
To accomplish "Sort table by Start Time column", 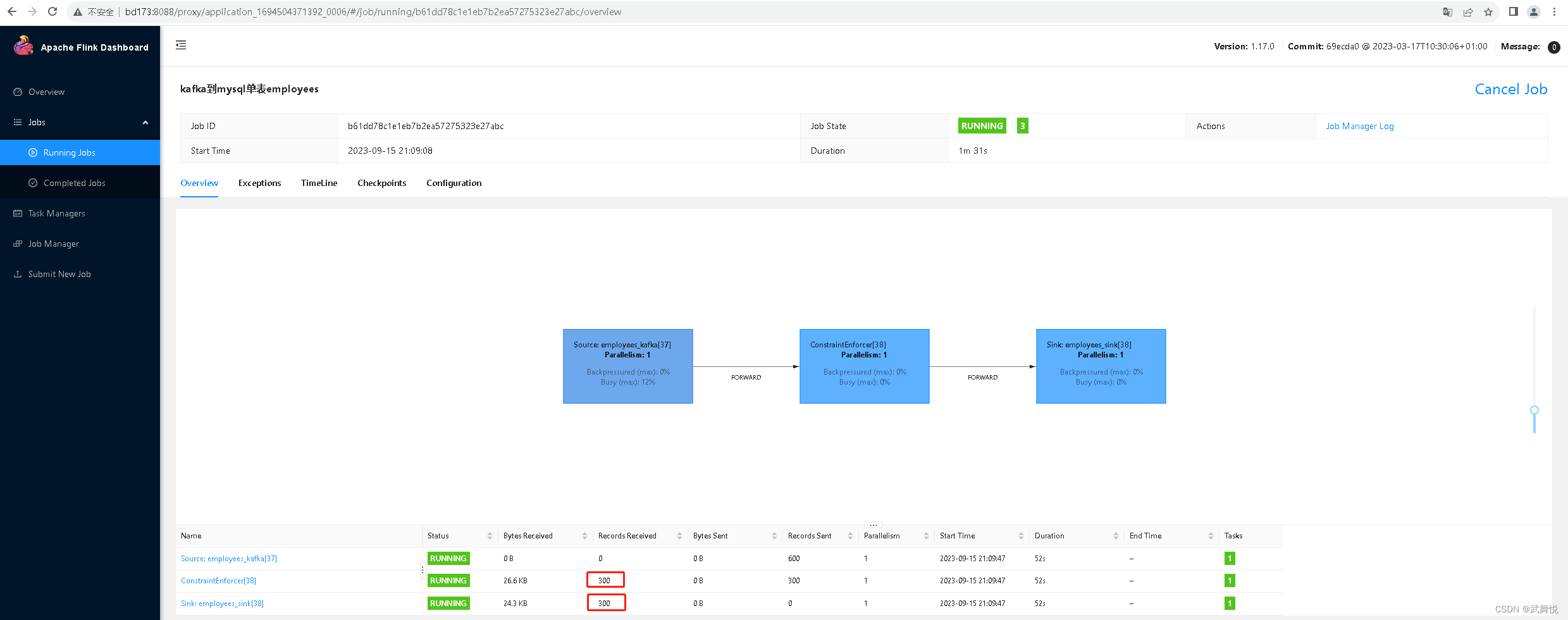I will pos(1021,536).
